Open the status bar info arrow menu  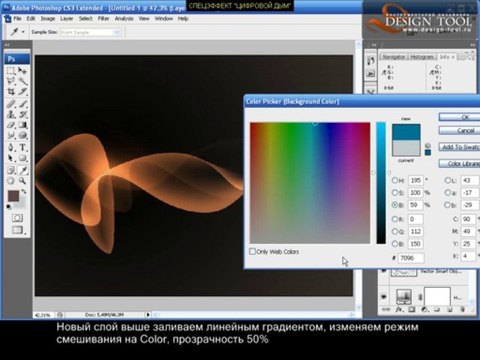point(148,314)
